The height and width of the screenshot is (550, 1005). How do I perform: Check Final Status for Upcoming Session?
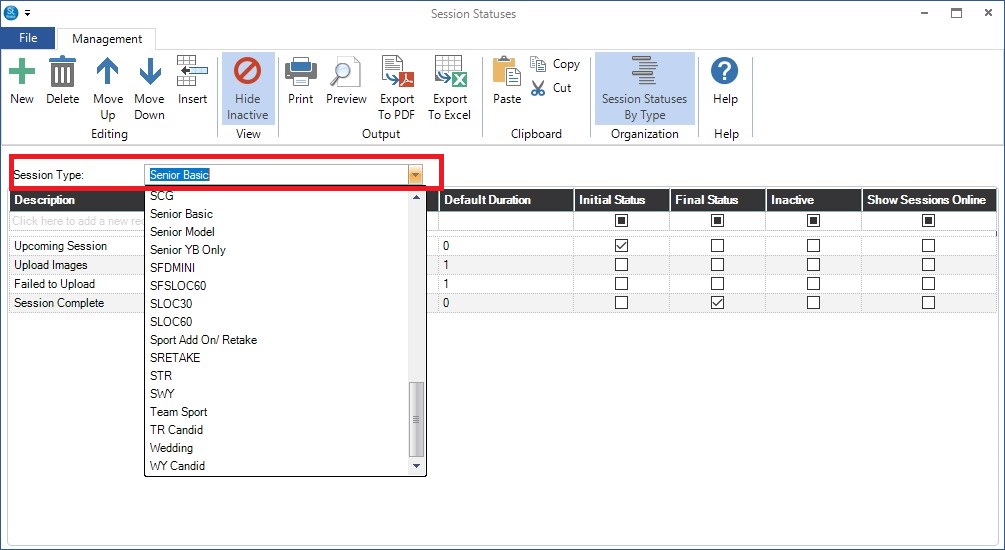(x=717, y=246)
